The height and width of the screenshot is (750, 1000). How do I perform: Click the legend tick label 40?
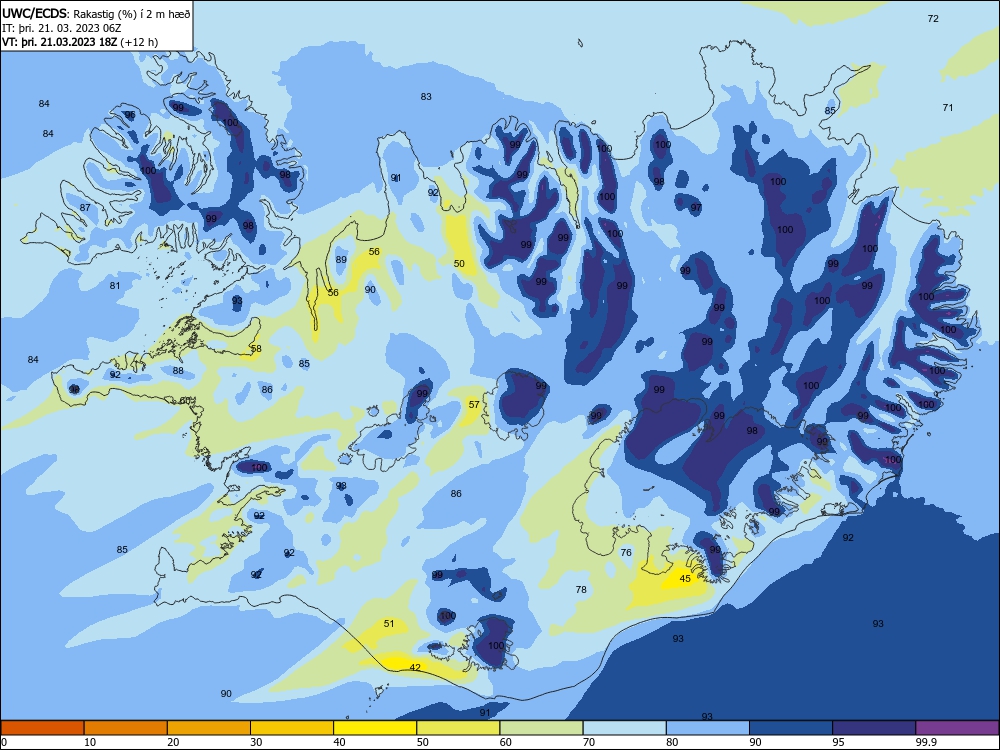tap(340, 742)
